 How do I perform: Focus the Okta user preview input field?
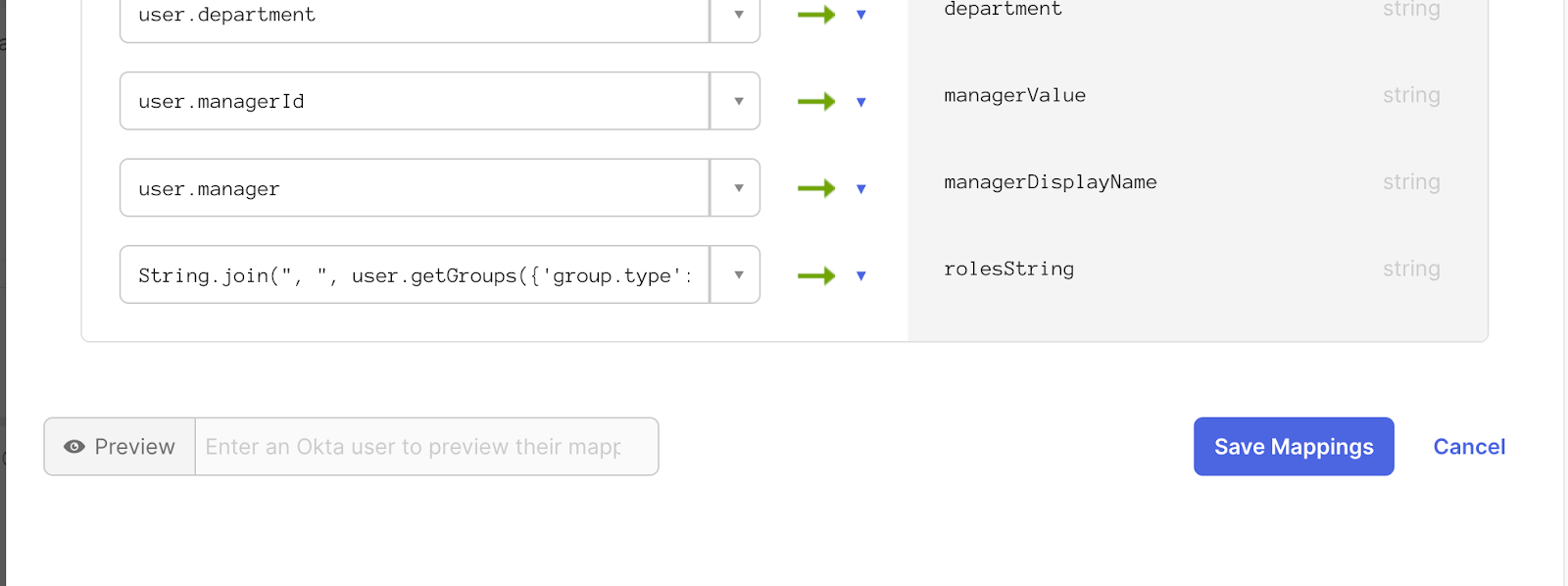(425, 447)
